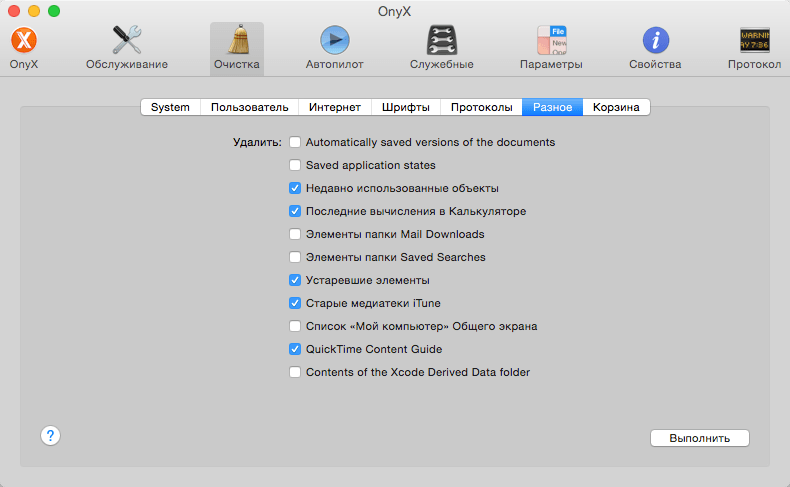The width and height of the screenshot is (790, 487).
Task: Open the Параметры settings icon
Action: (551, 40)
